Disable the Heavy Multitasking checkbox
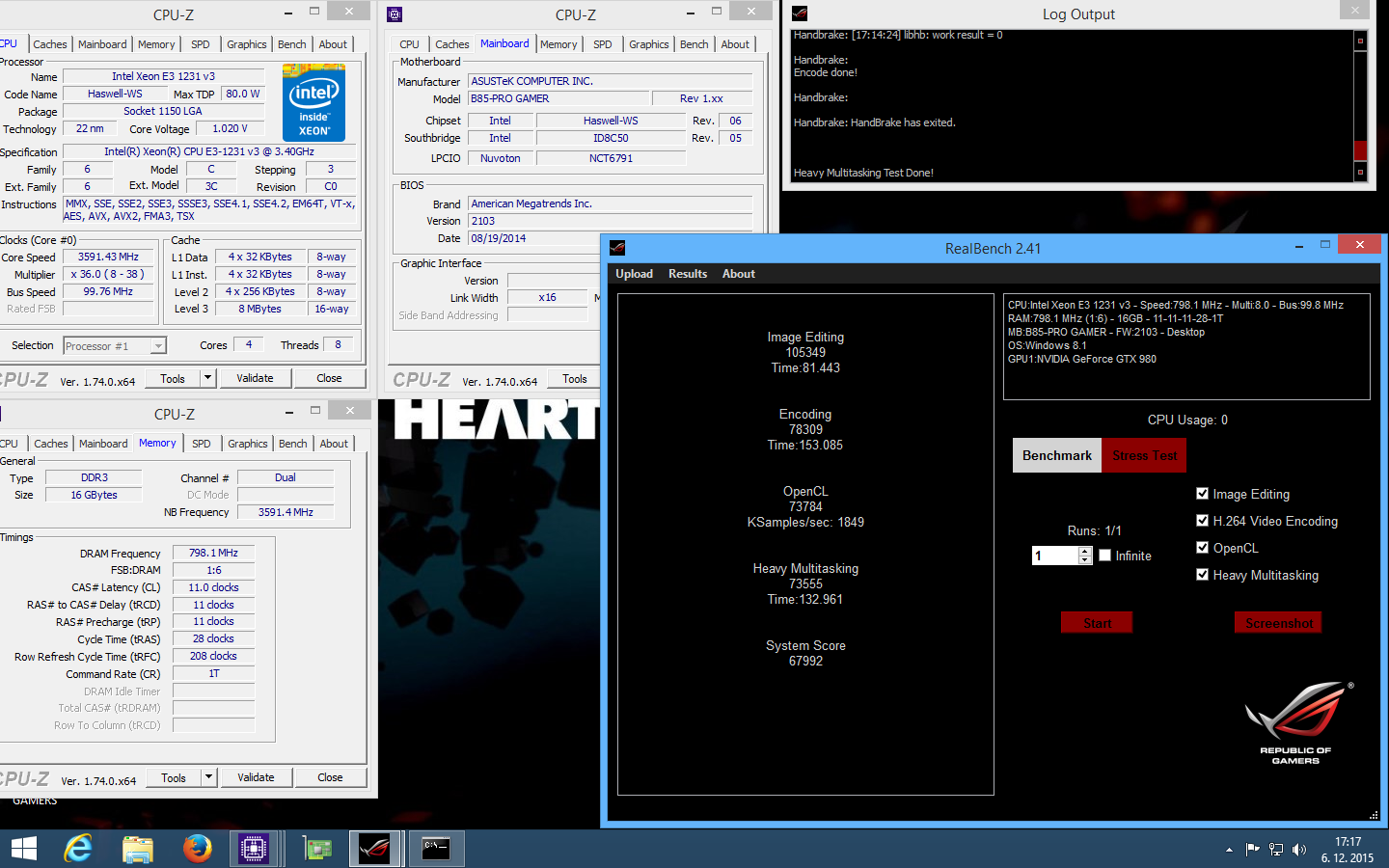The height and width of the screenshot is (868, 1389). pos(1202,574)
